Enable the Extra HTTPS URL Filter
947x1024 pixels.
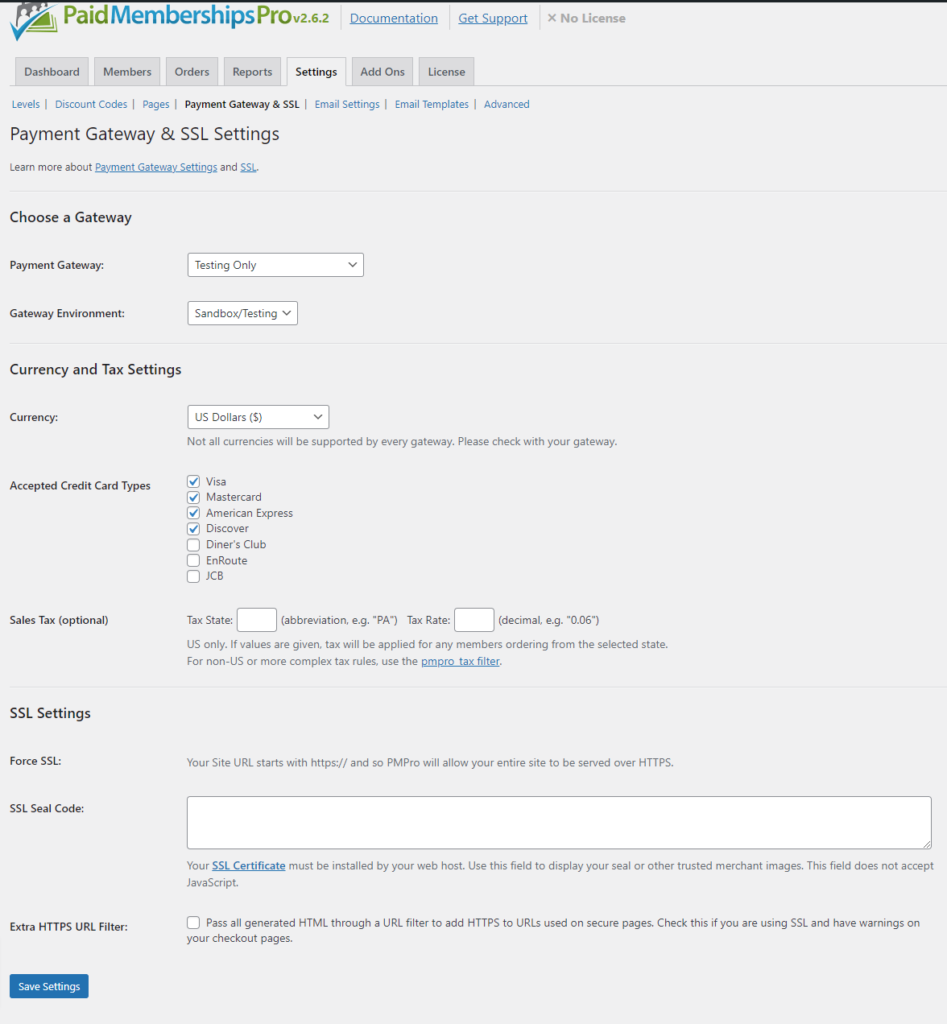click(193, 922)
